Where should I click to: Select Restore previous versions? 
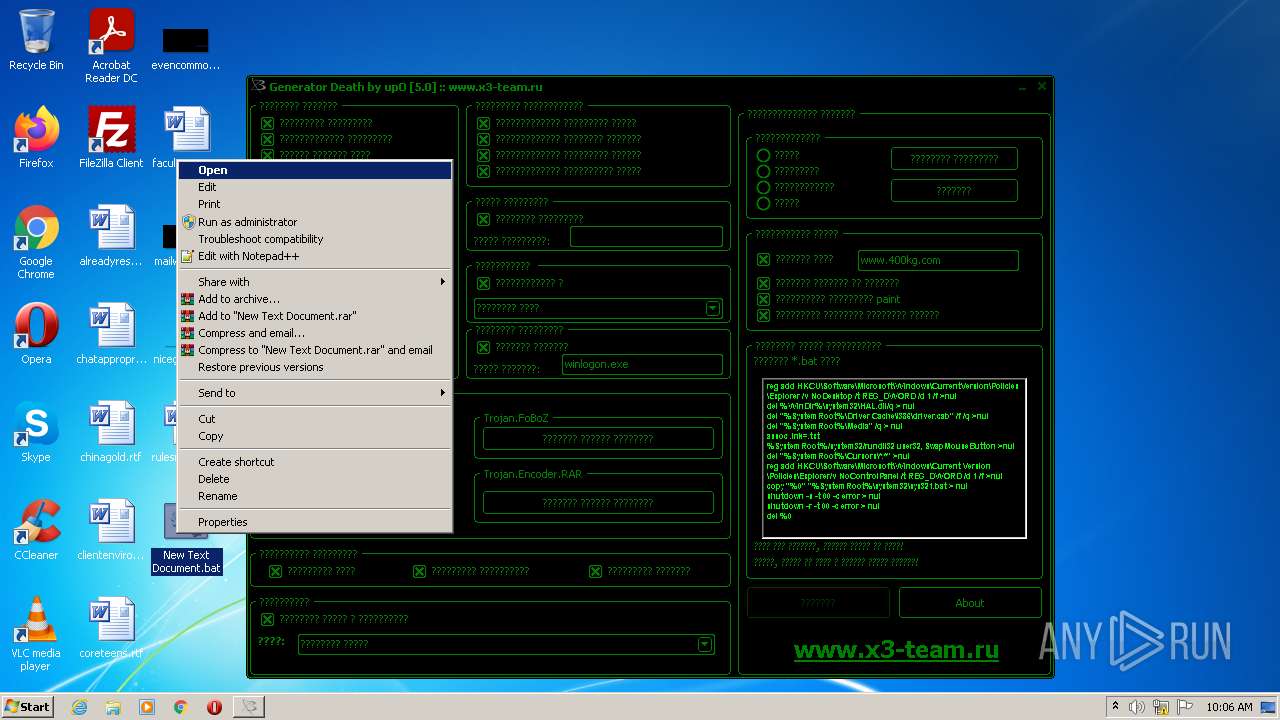point(315,367)
